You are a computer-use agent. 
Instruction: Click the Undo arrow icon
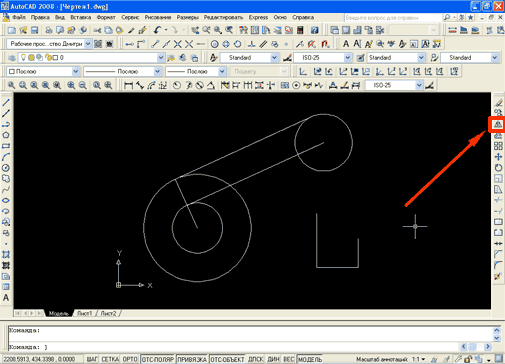[157, 30]
